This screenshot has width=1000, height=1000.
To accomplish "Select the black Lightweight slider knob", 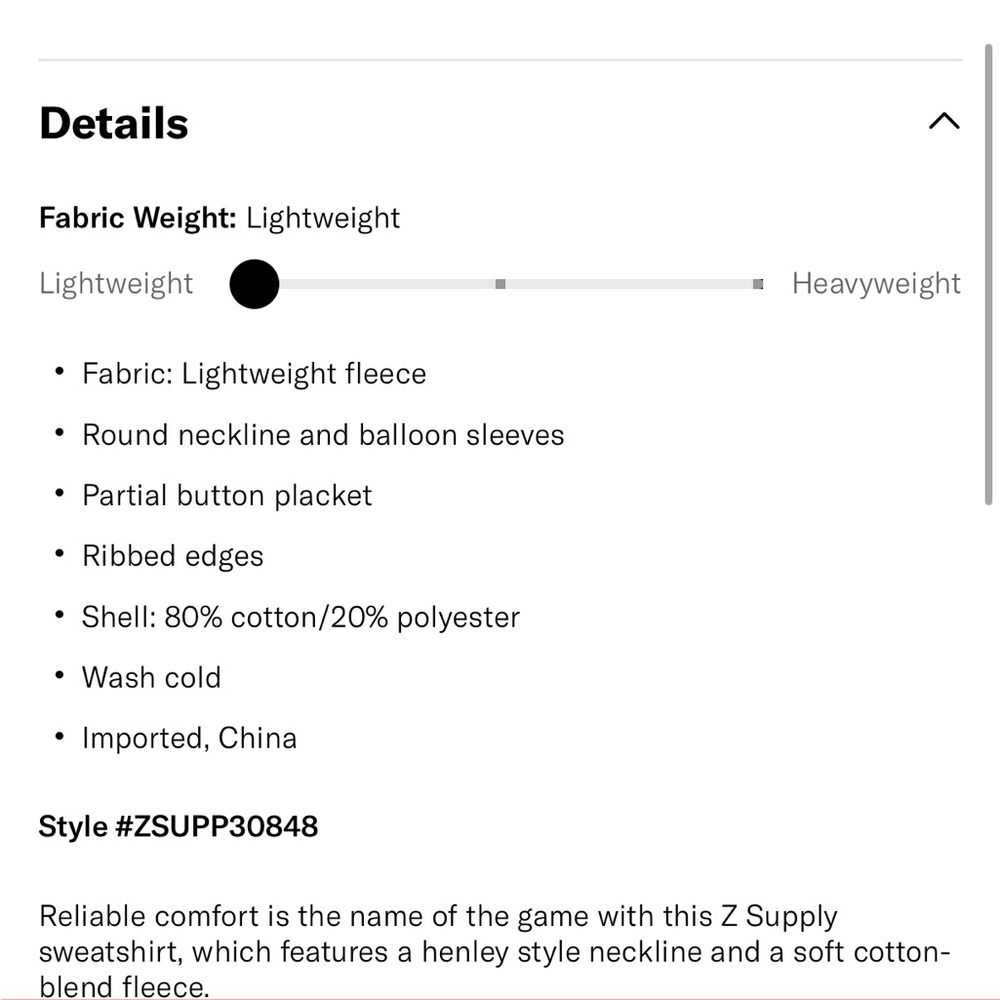I will pos(254,284).
